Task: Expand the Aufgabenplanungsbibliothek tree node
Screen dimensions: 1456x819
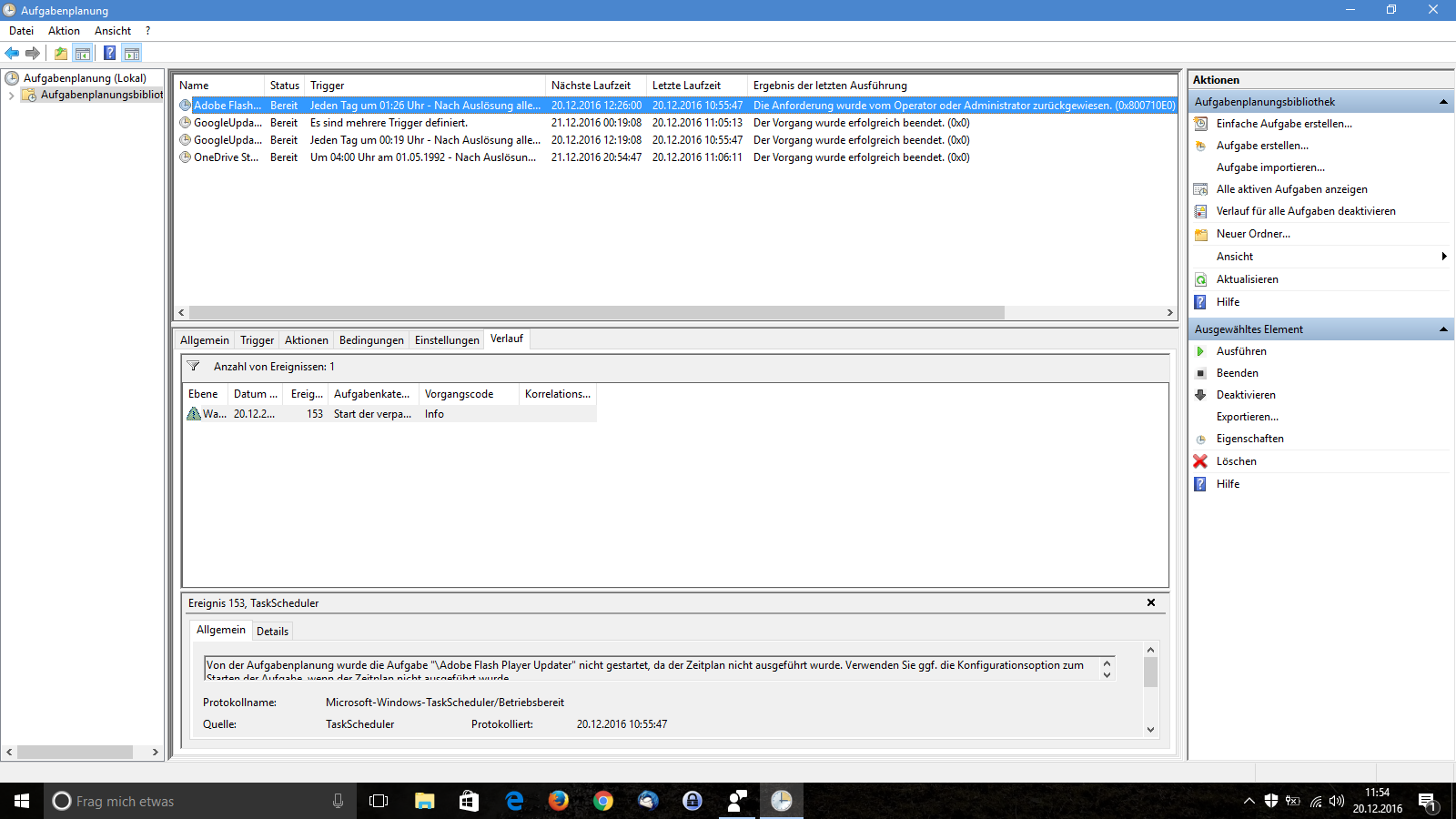Action: (11, 95)
